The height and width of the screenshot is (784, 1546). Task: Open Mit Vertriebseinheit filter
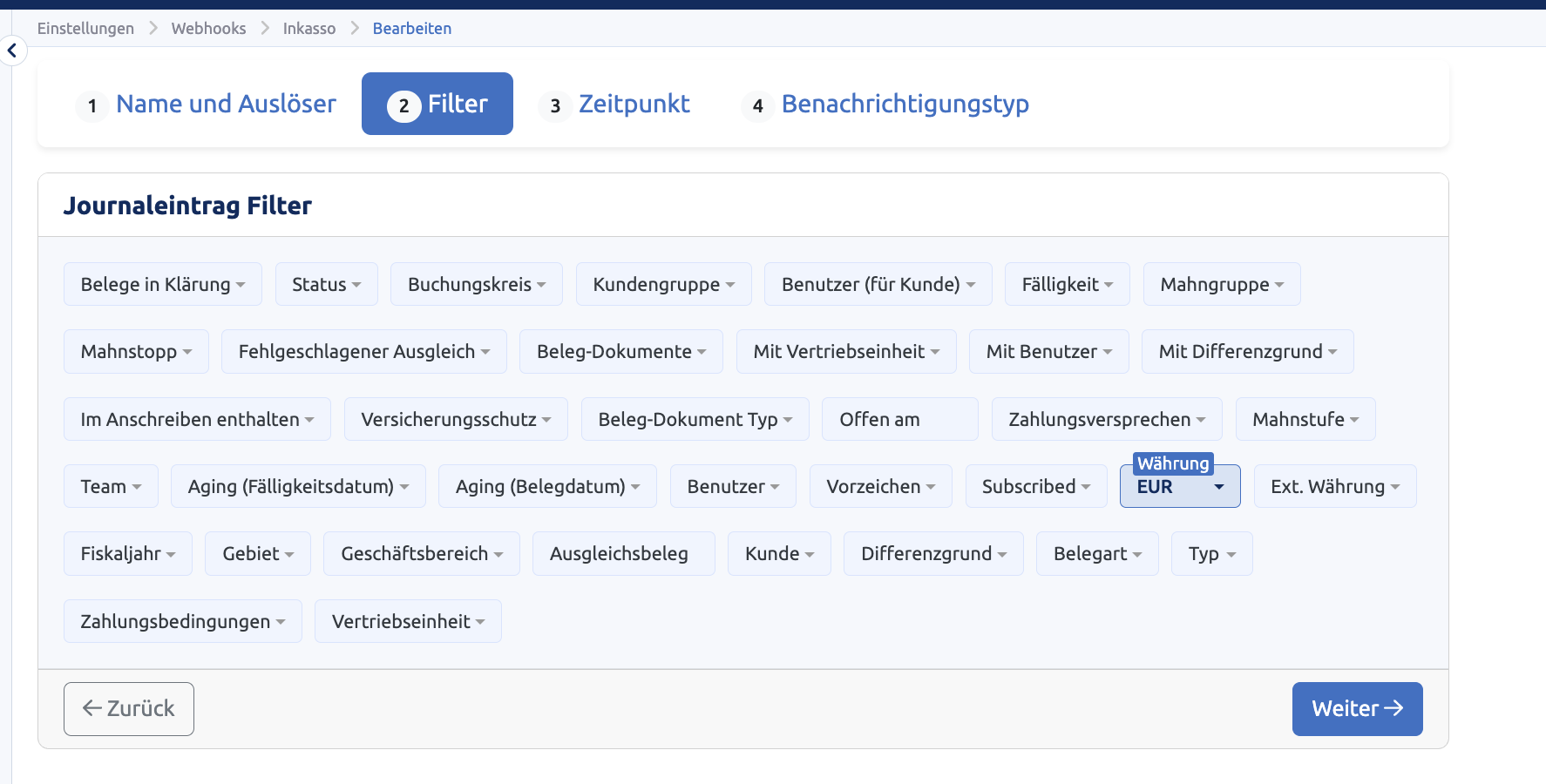[x=846, y=352]
